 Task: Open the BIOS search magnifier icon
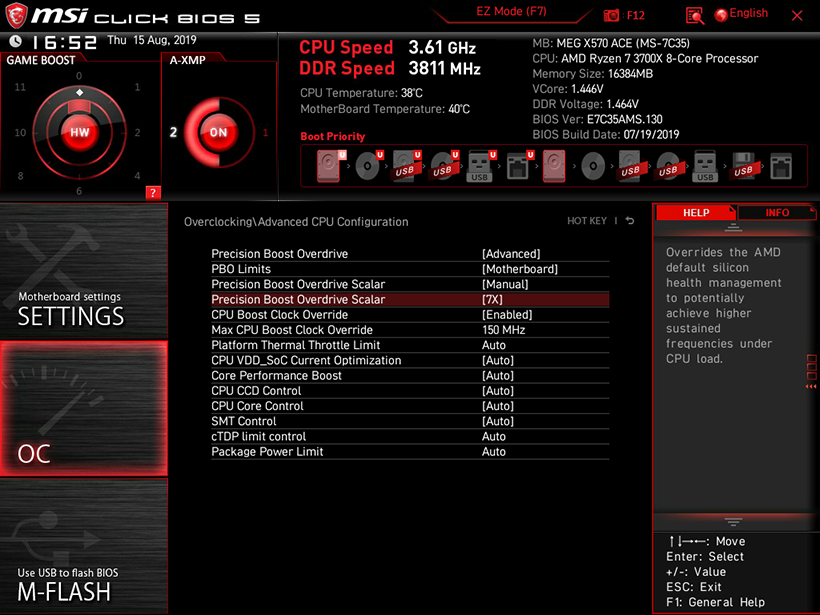pyautogui.click(x=694, y=16)
